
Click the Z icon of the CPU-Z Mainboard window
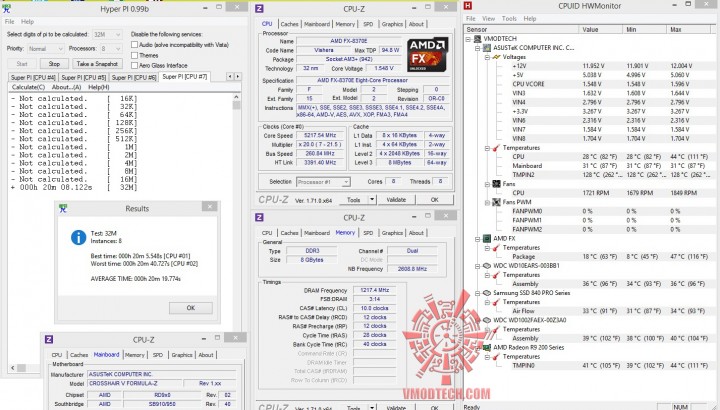tap(49, 339)
